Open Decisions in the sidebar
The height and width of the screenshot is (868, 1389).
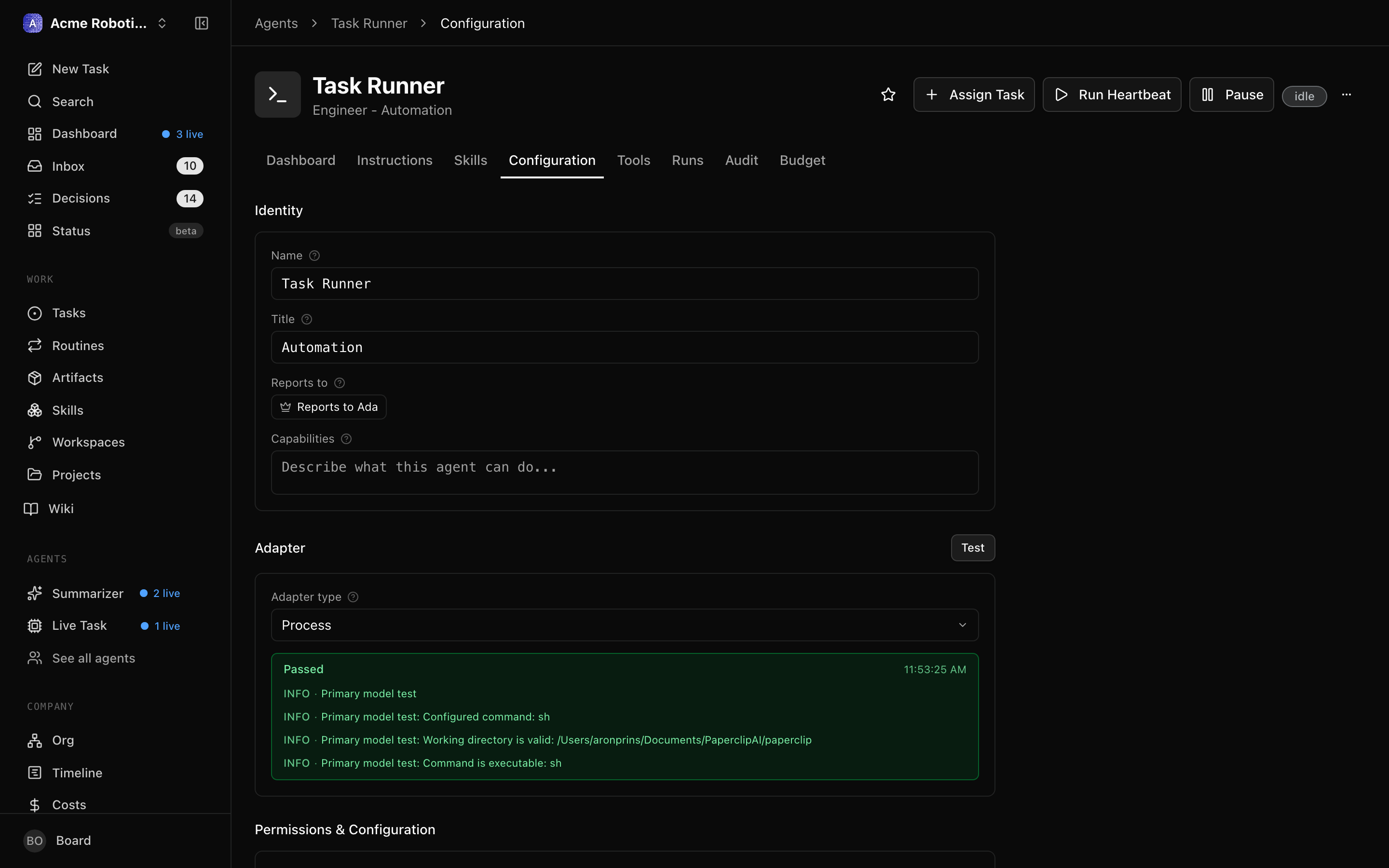[x=115, y=198]
